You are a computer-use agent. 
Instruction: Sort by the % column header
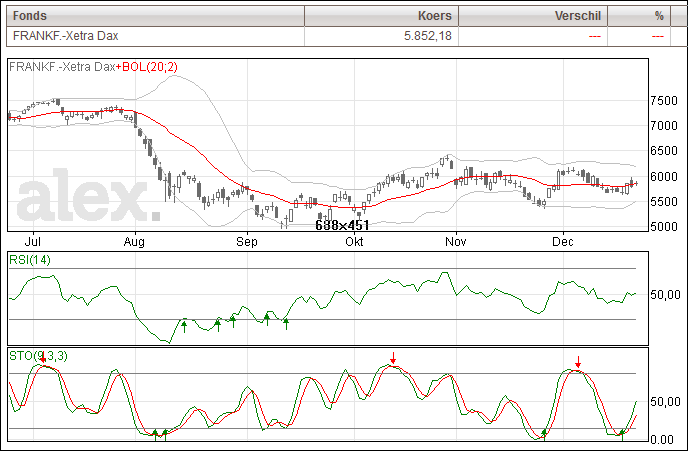[x=639, y=16]
